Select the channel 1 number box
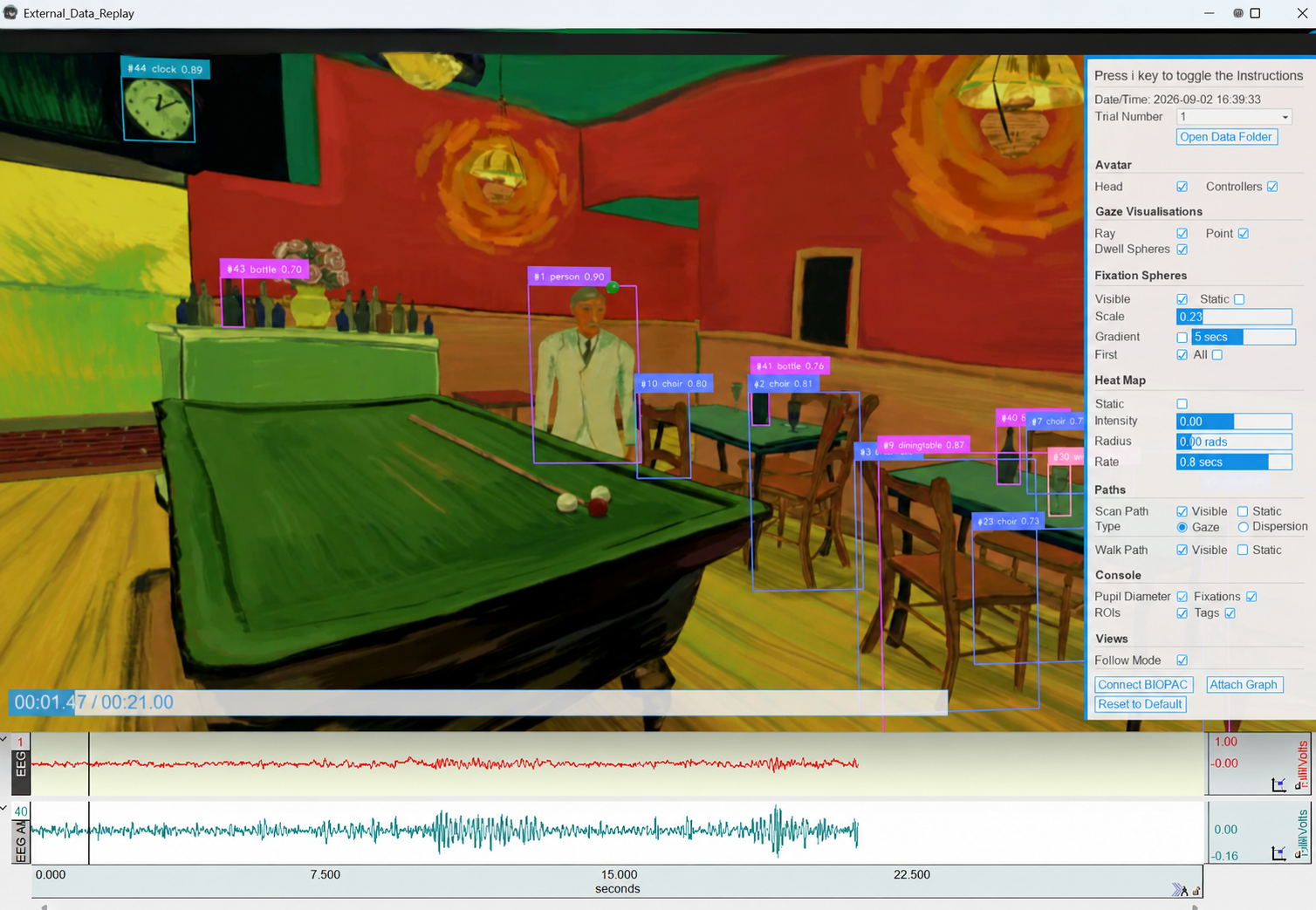 21,742
